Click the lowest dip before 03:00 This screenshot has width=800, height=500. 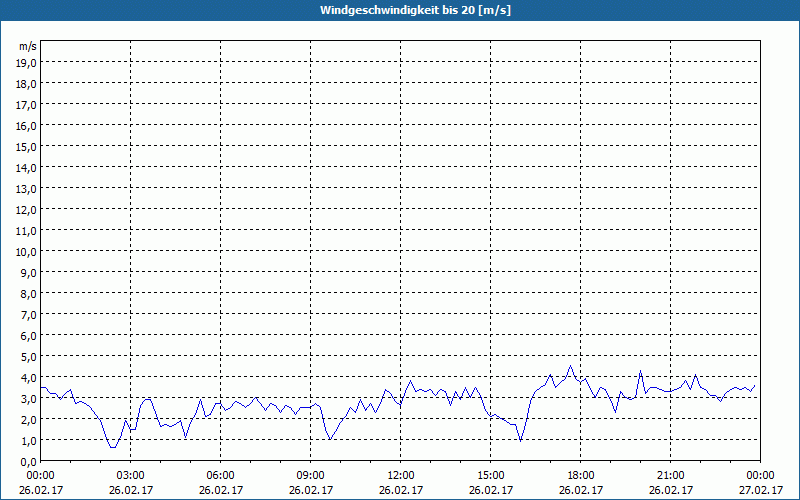coord(113,447)
